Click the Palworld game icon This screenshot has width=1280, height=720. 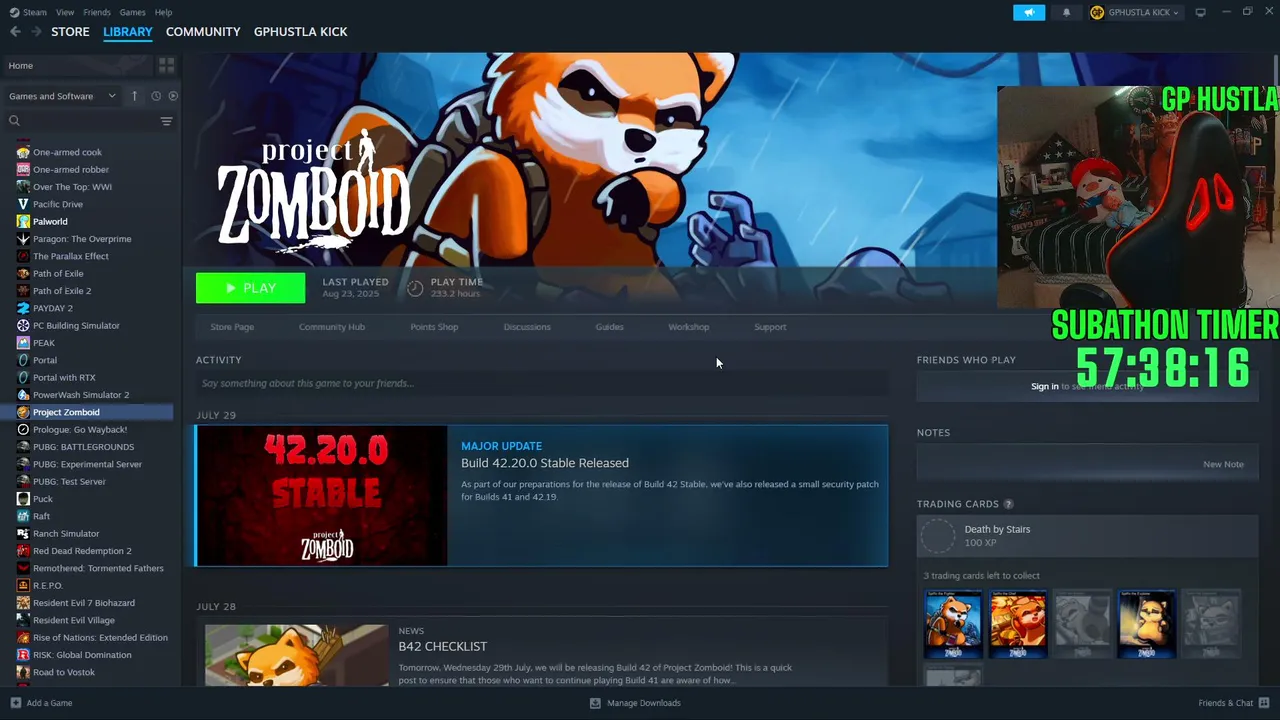(23, 221)
